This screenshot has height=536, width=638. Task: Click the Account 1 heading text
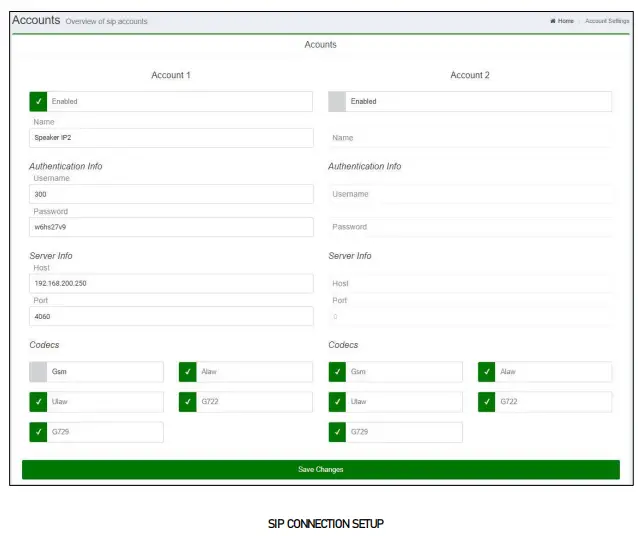pyautogui.click(x=171, y=75)
